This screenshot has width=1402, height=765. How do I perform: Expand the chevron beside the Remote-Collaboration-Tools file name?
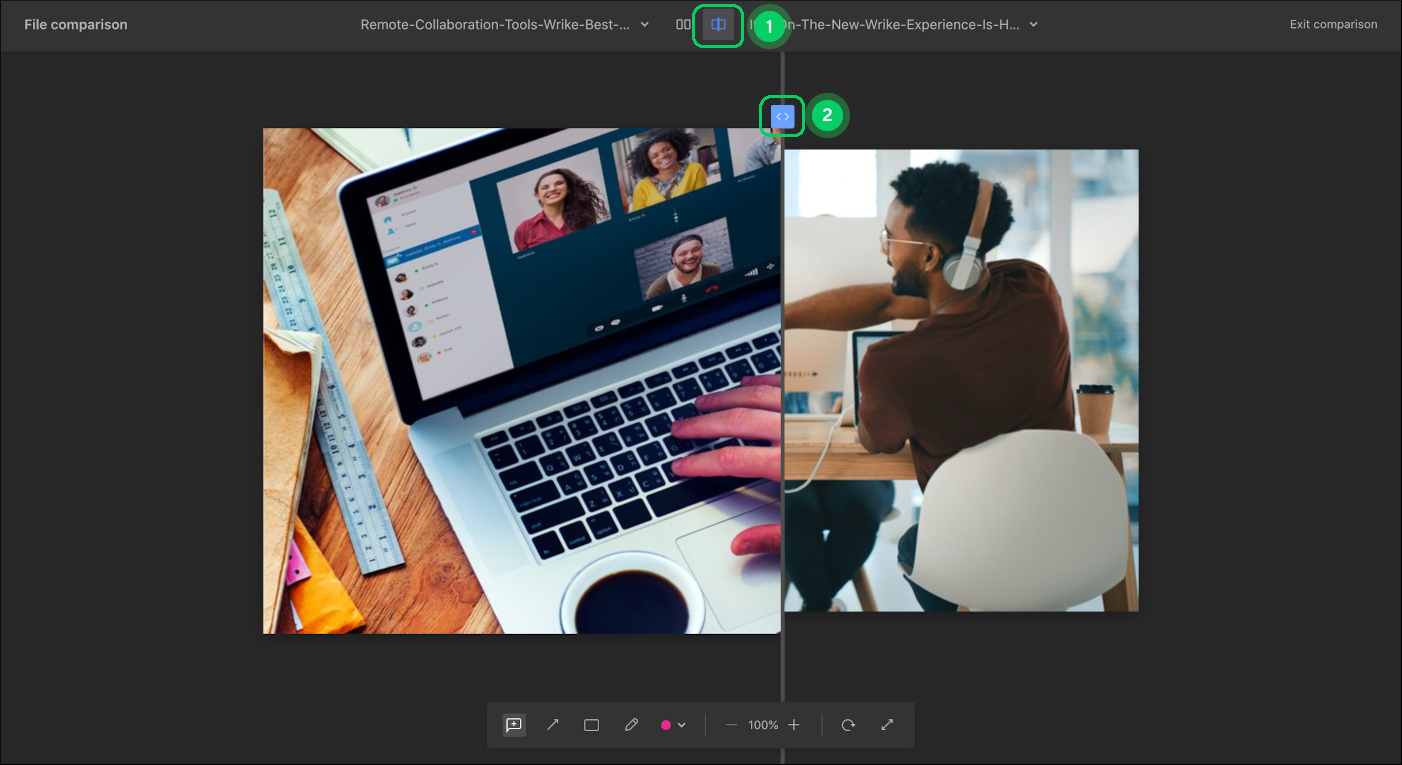pos(644,25)
